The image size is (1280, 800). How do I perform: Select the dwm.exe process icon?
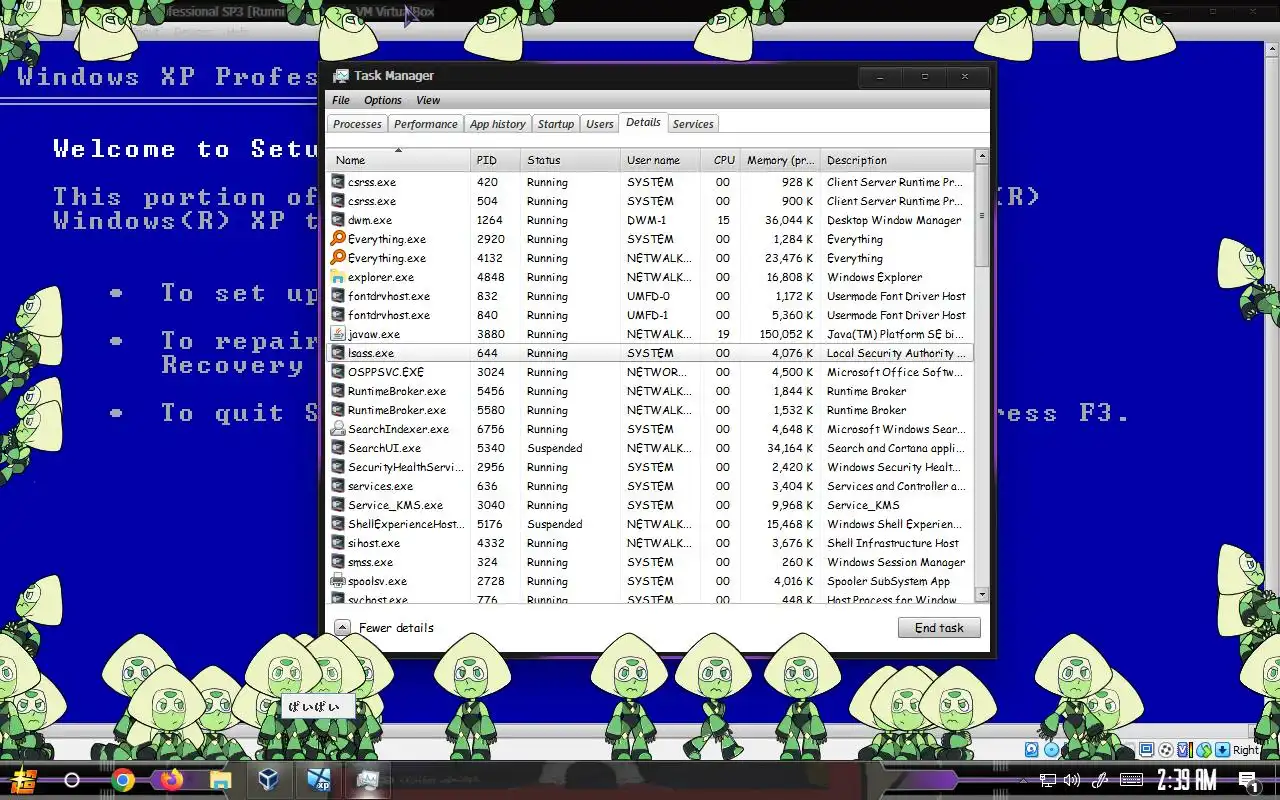[338, 220]
